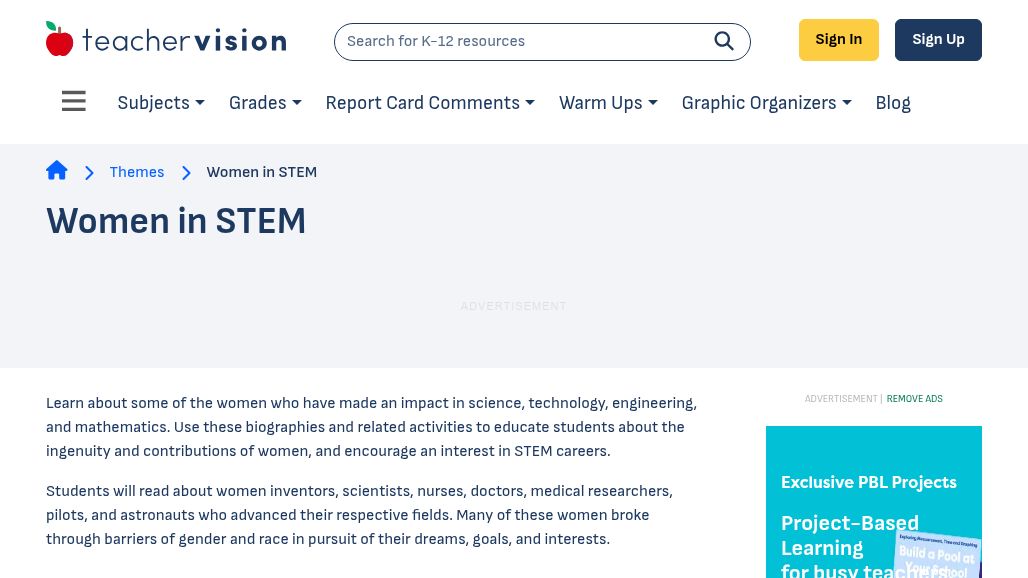Click the magnifying glass search icon

point(724,41)
